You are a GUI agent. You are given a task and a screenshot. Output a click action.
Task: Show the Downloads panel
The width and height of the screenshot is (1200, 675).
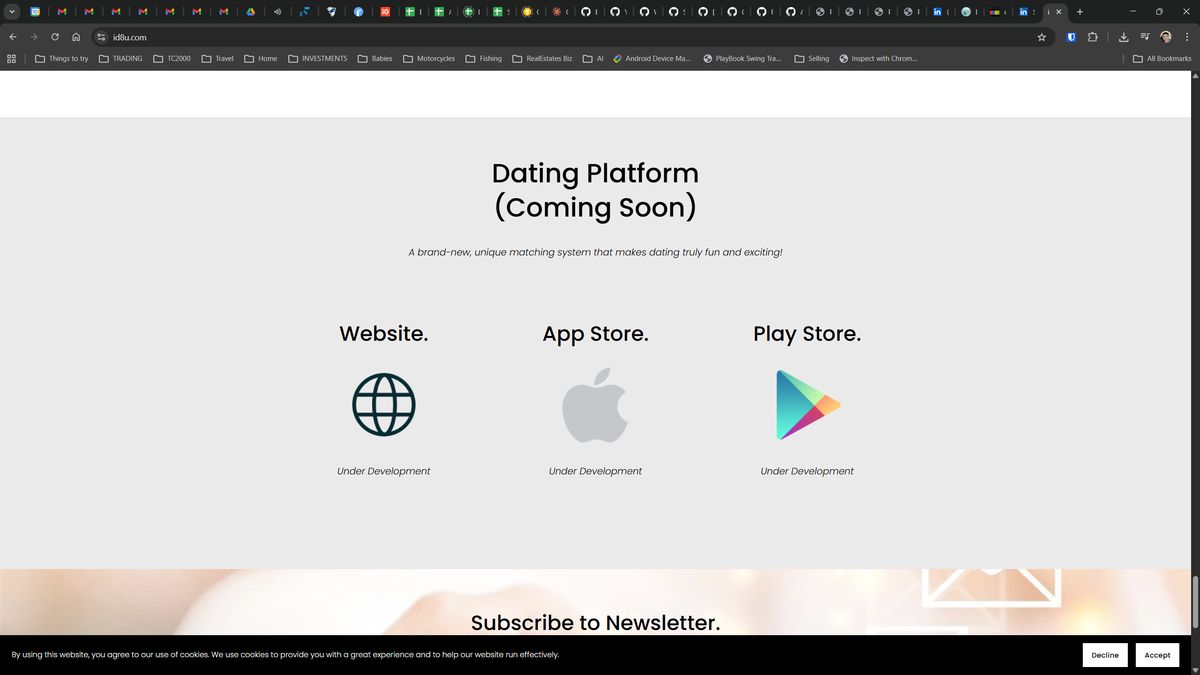coord(1124,37)
